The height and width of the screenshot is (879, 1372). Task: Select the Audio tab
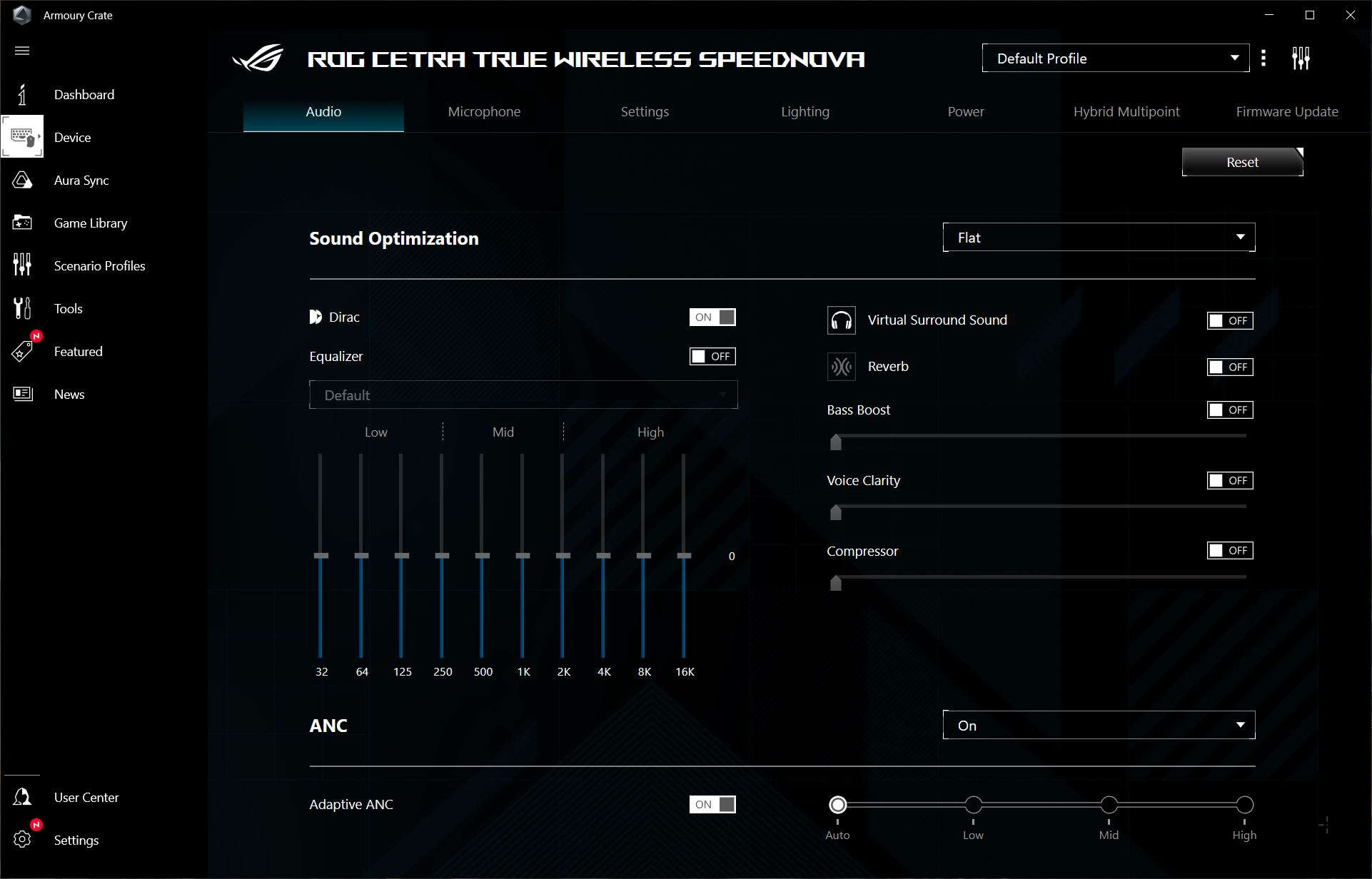click(323, 111)
